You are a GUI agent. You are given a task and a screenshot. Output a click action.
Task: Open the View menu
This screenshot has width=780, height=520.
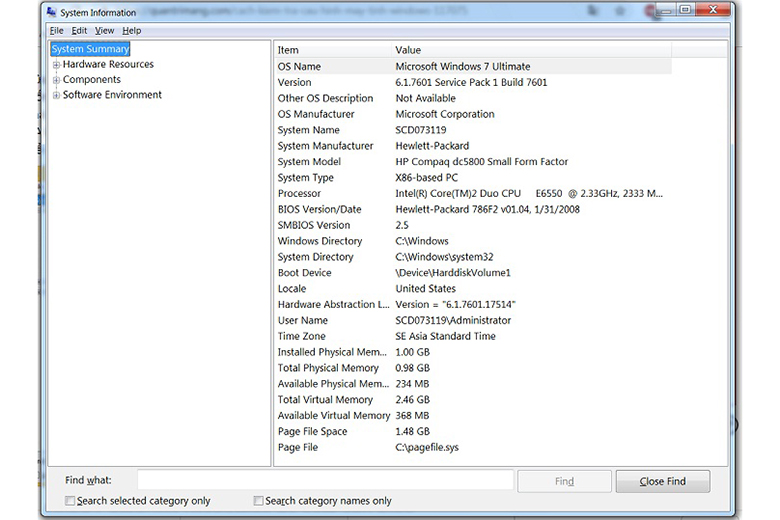104,31
